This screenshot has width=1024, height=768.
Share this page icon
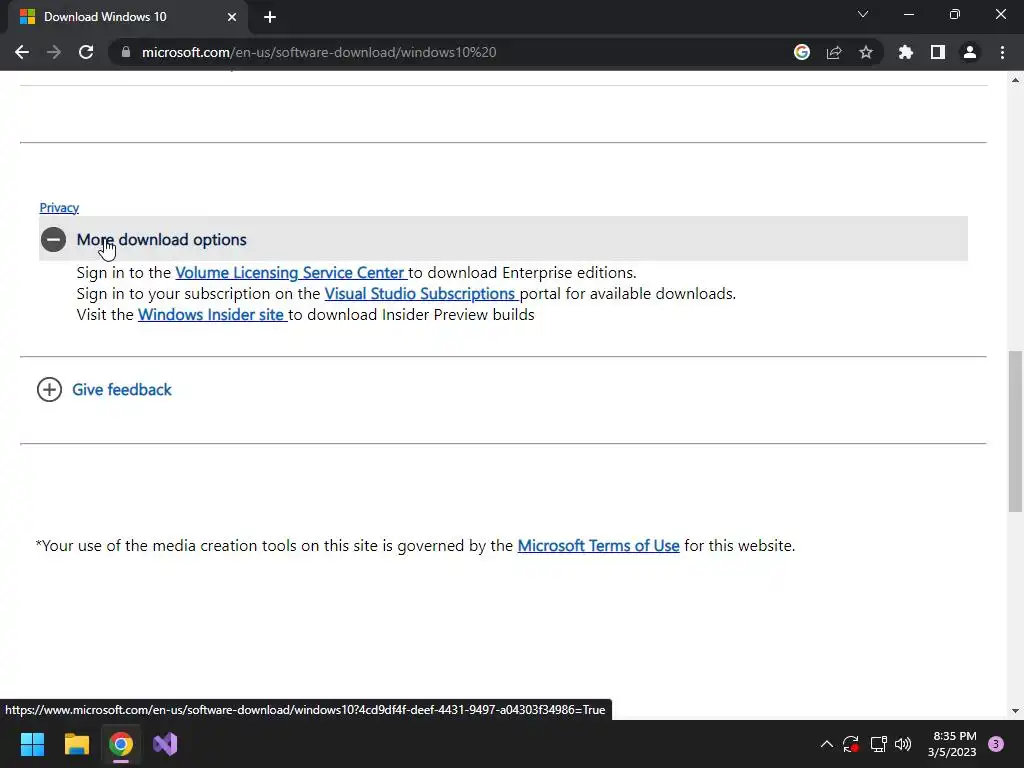(x=834, y=52)
